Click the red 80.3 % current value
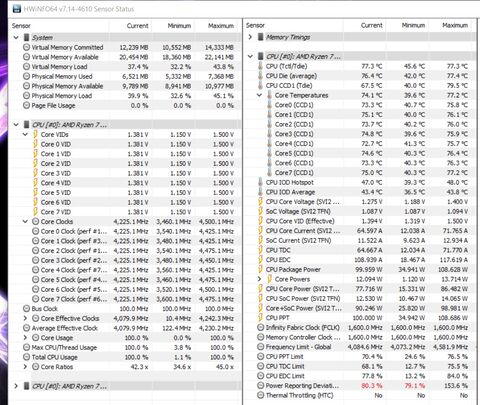 pyautogui.click(x=372, y=386)
